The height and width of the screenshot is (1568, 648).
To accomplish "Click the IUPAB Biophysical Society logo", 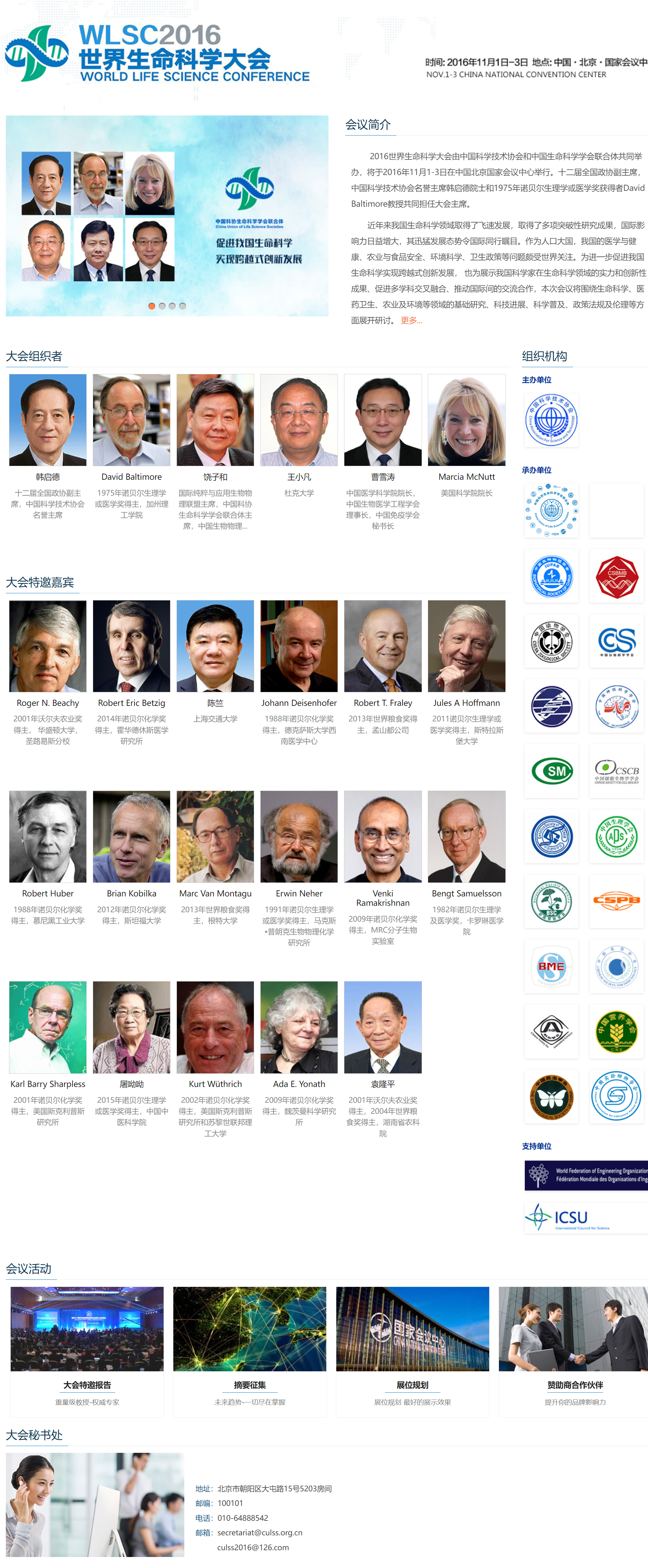I will 551,576.
